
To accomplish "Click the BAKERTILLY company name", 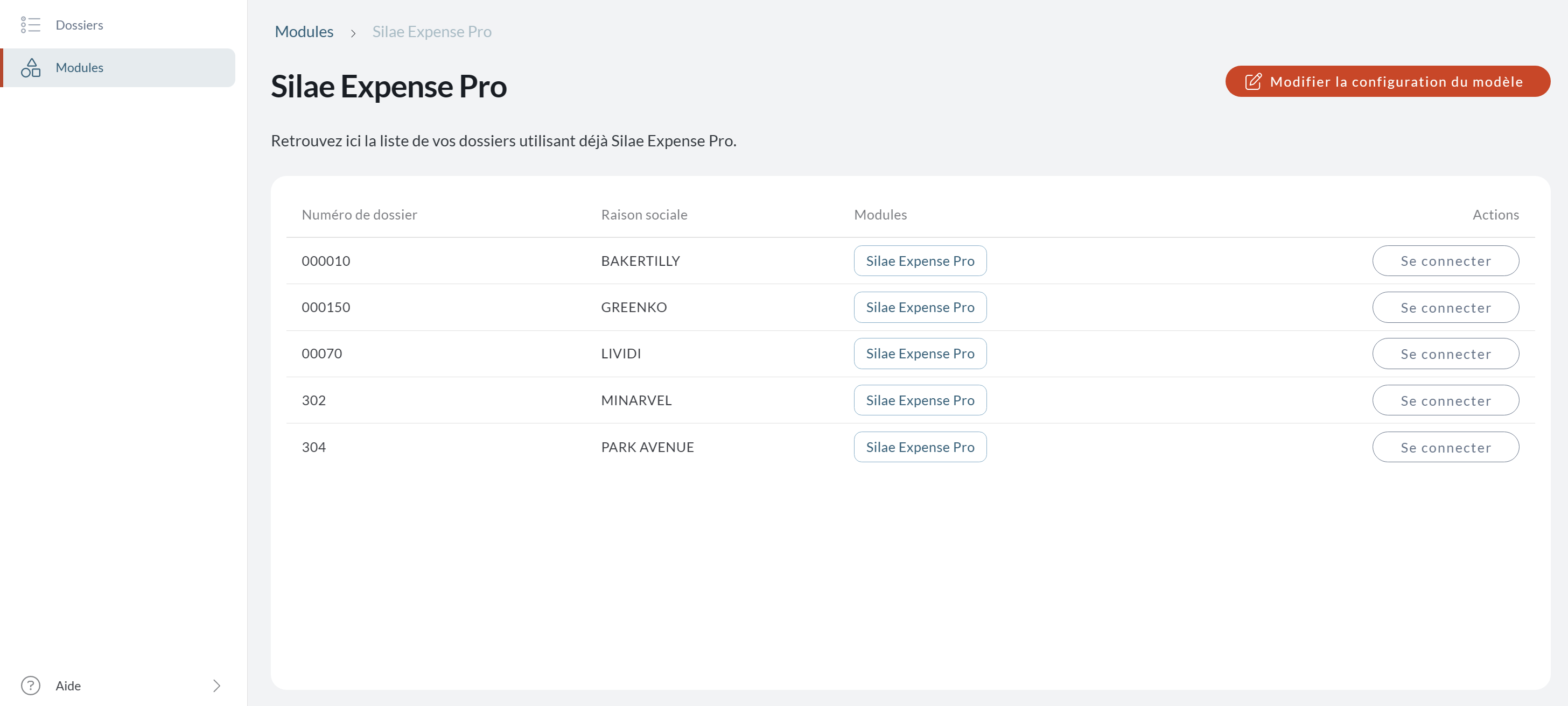I will pos(640,261).
